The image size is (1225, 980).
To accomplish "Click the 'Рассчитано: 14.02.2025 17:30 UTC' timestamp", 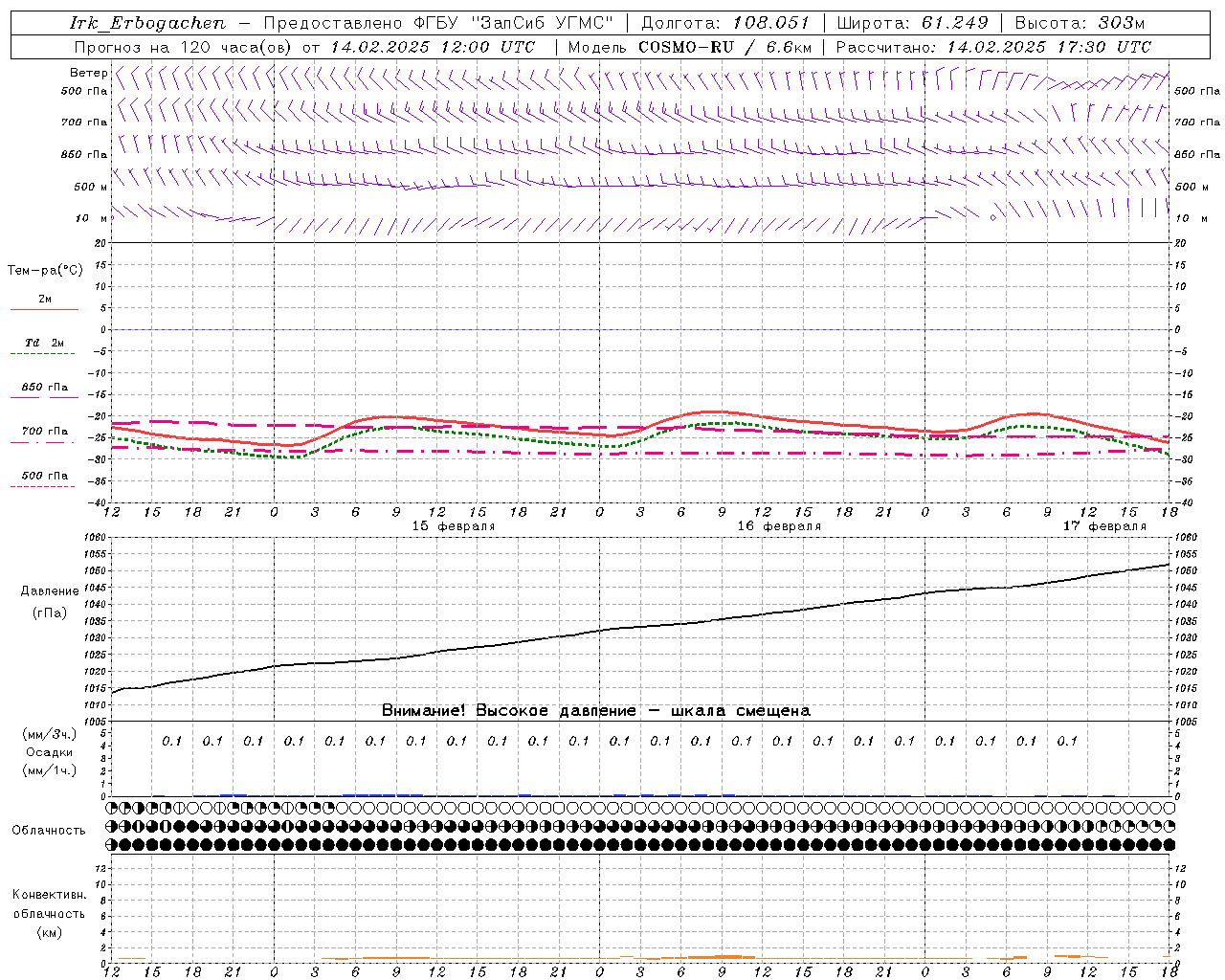I will pyautogui.click(x=993, y=47).
